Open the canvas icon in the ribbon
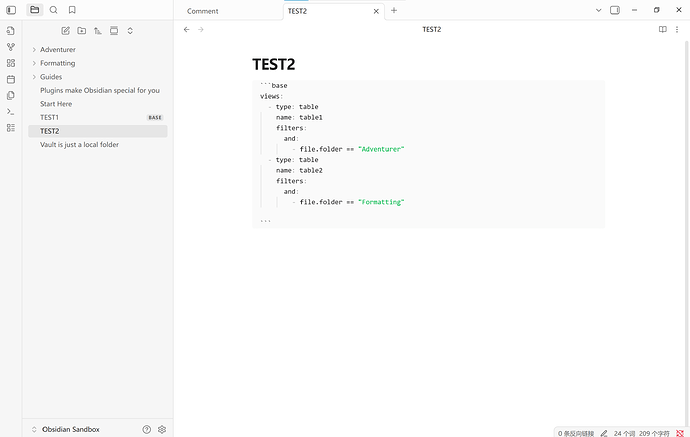The height and width of the screenshot is (437, 690). tap(11, 63)
